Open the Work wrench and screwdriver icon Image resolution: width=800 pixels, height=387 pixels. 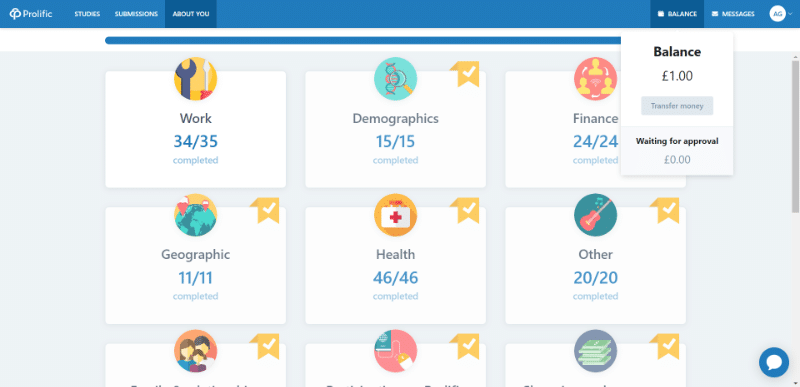click(195, 79)
